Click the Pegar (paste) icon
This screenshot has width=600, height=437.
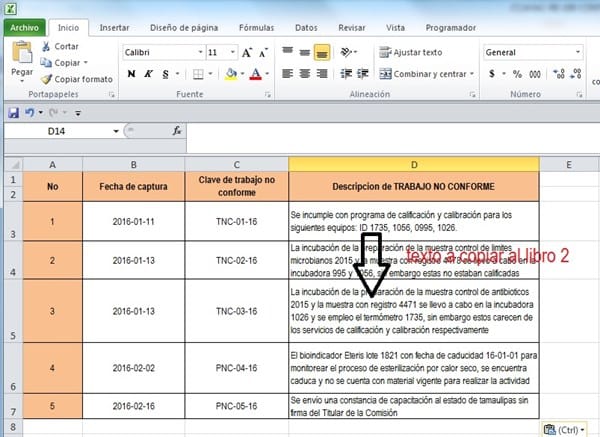tap(21, 56)
